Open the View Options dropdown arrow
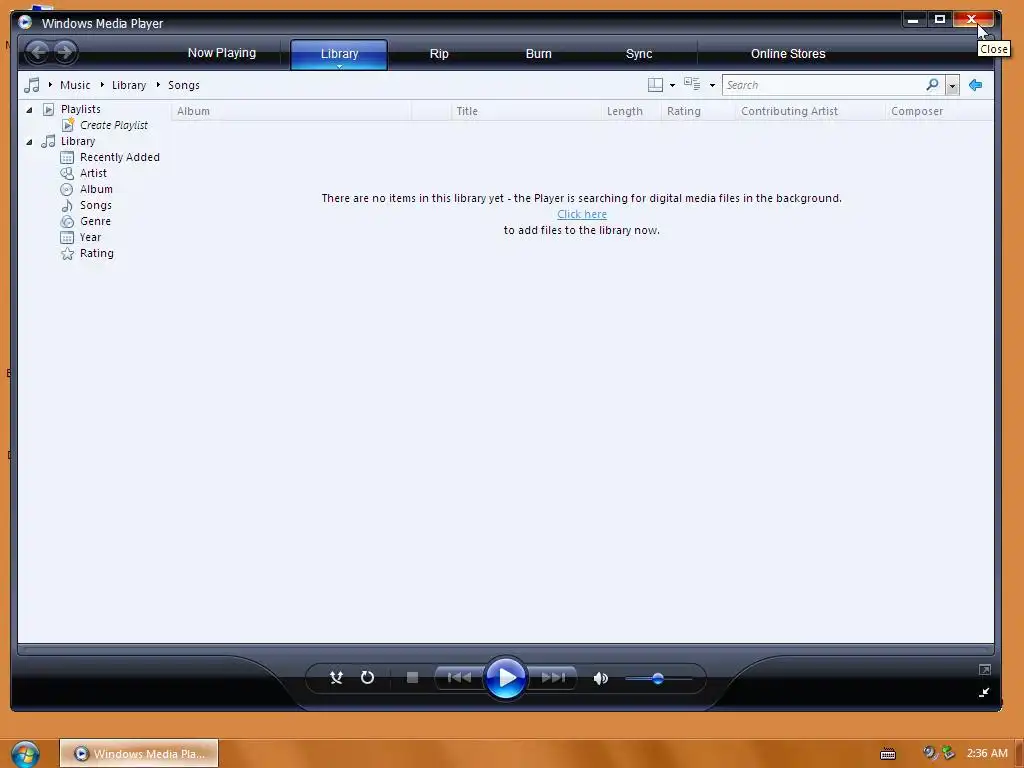The image size is (1024, 768). pos(712,86)
